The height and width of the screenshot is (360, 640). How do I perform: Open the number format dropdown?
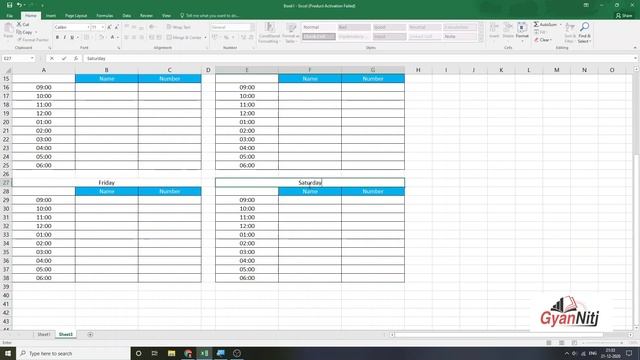click(x=252, y=27)
